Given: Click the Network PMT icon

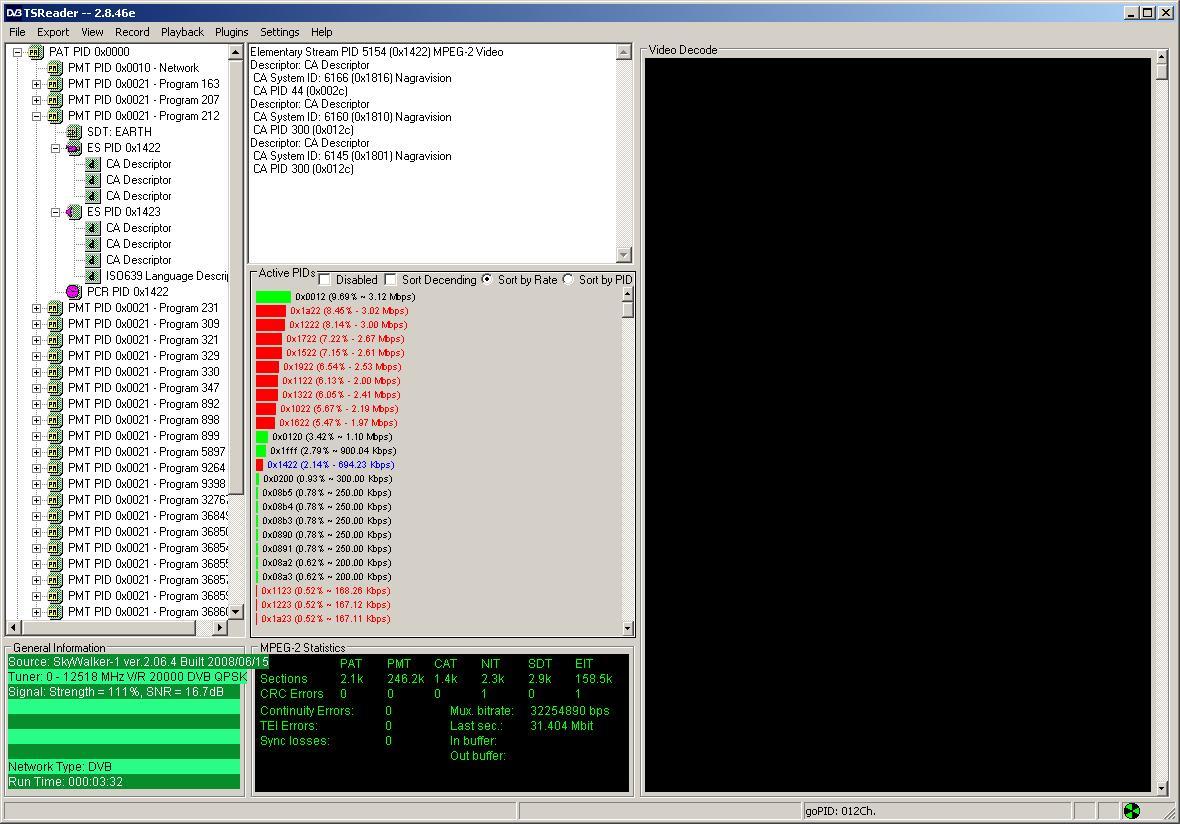Looking at the screenshot, I should (x=54, y=68).
